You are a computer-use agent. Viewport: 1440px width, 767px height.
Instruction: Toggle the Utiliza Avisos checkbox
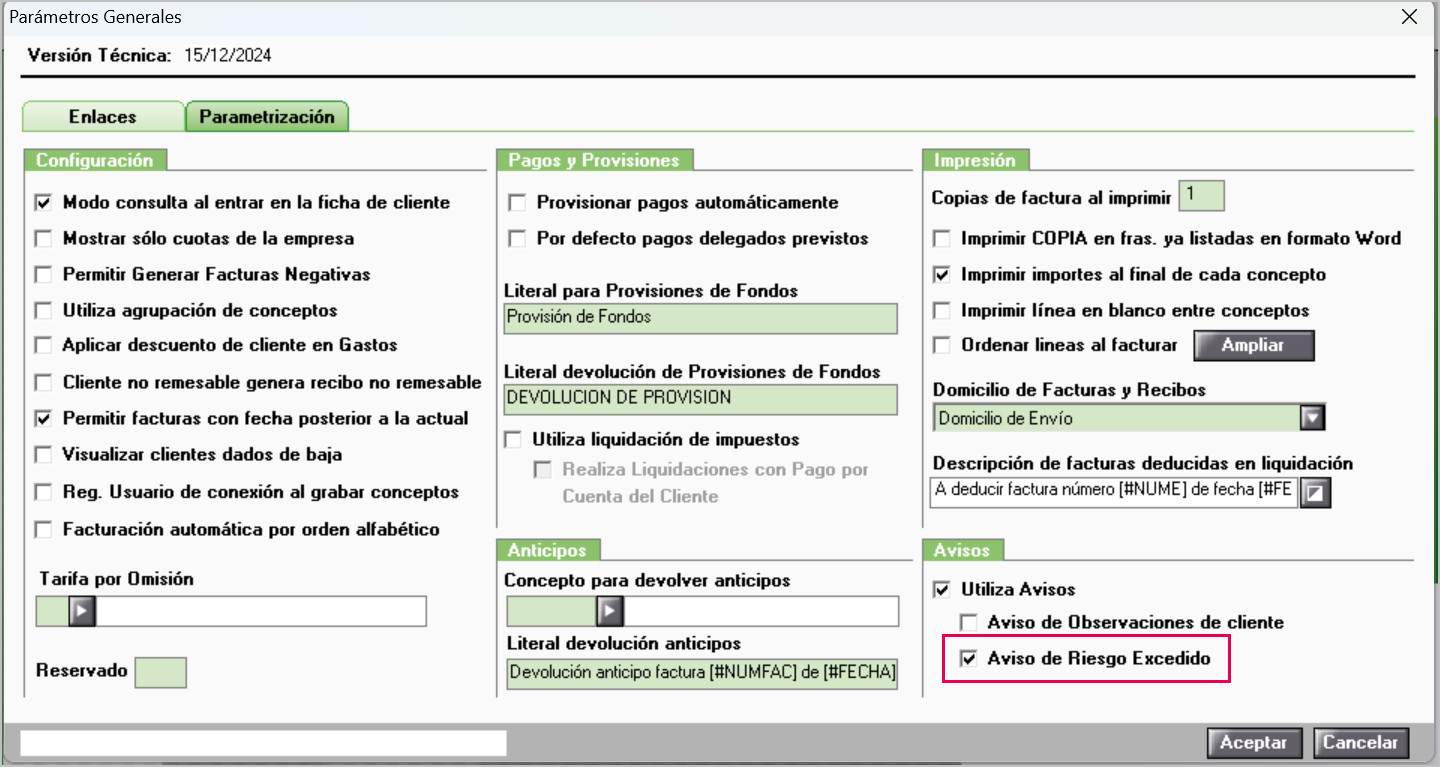click(941, 590)
